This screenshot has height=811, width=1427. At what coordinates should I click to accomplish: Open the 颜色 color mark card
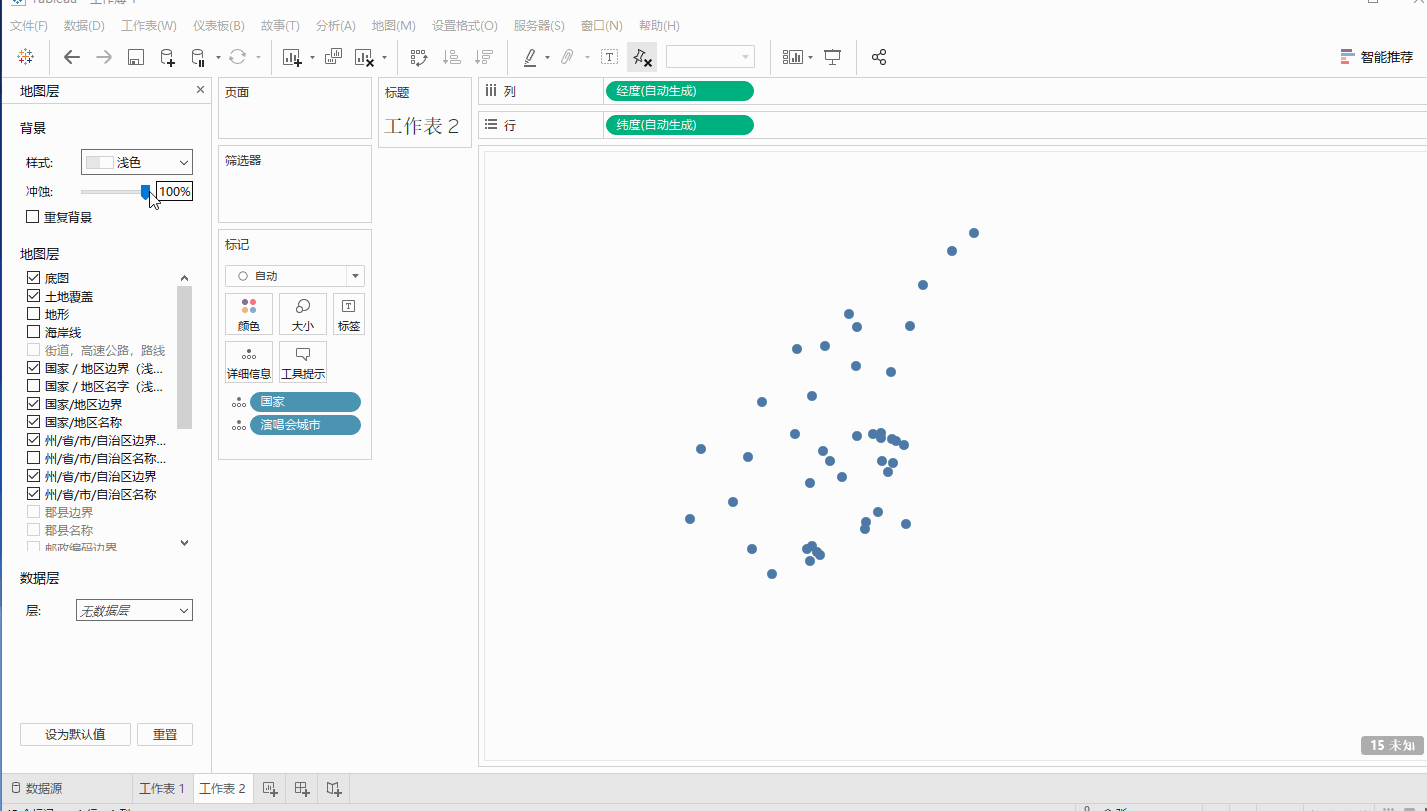(x=249, y=314)
